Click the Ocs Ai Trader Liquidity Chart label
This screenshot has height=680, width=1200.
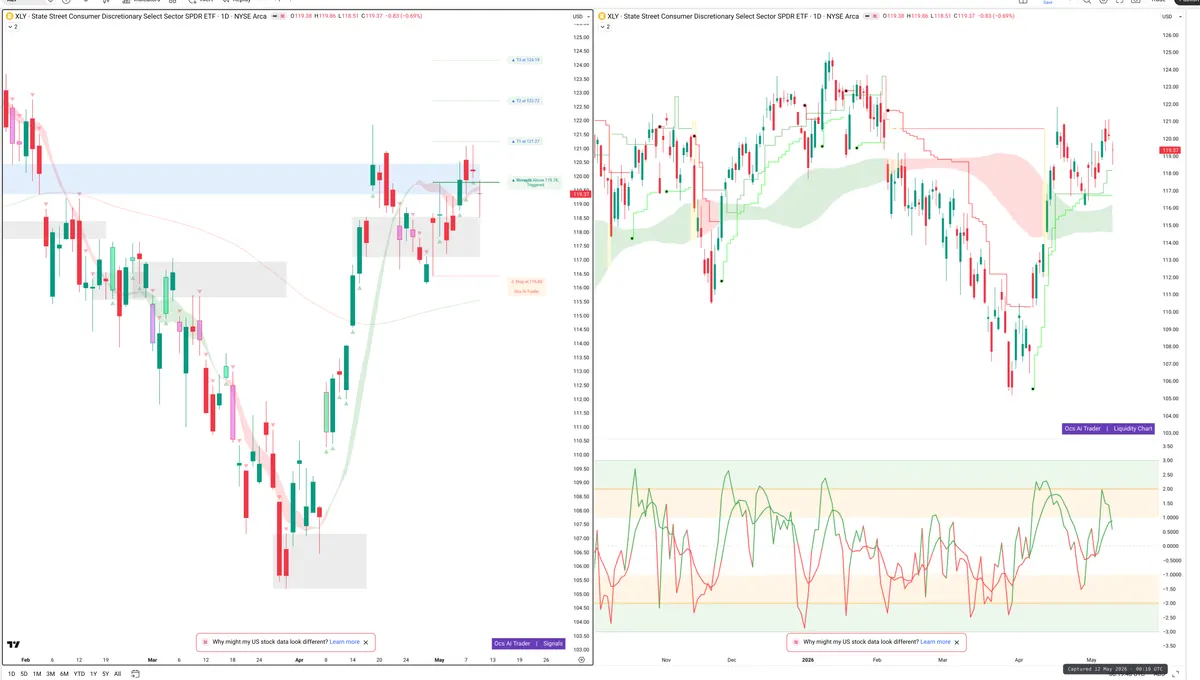point(1108,428)
